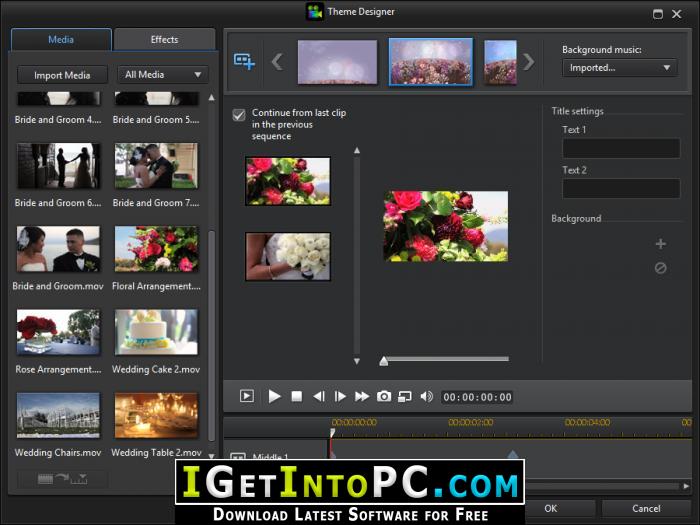
Task: Mute audio with the speaker icon
Action: click(426, 396)
